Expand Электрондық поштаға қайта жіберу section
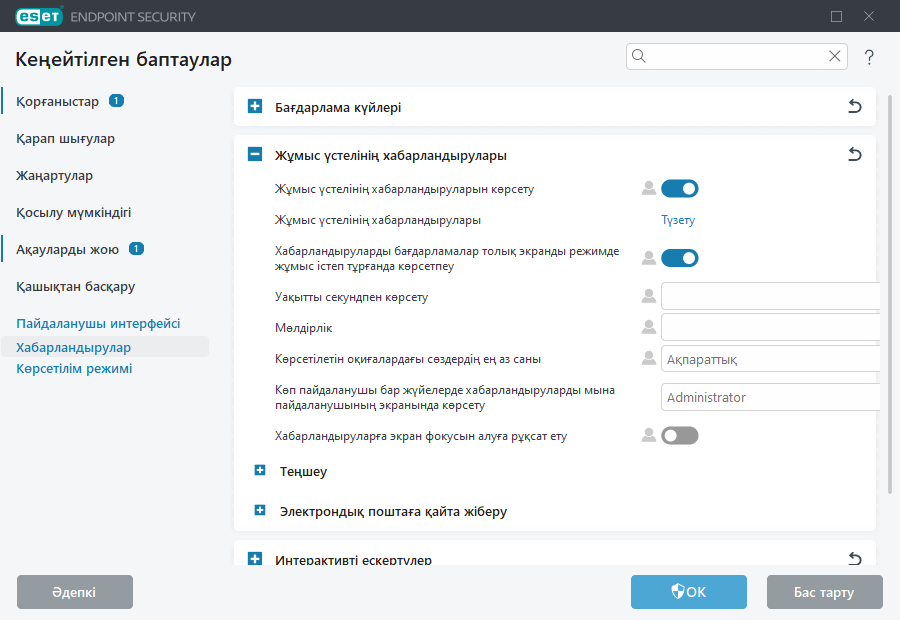900x620 pixels. [260, 511]
